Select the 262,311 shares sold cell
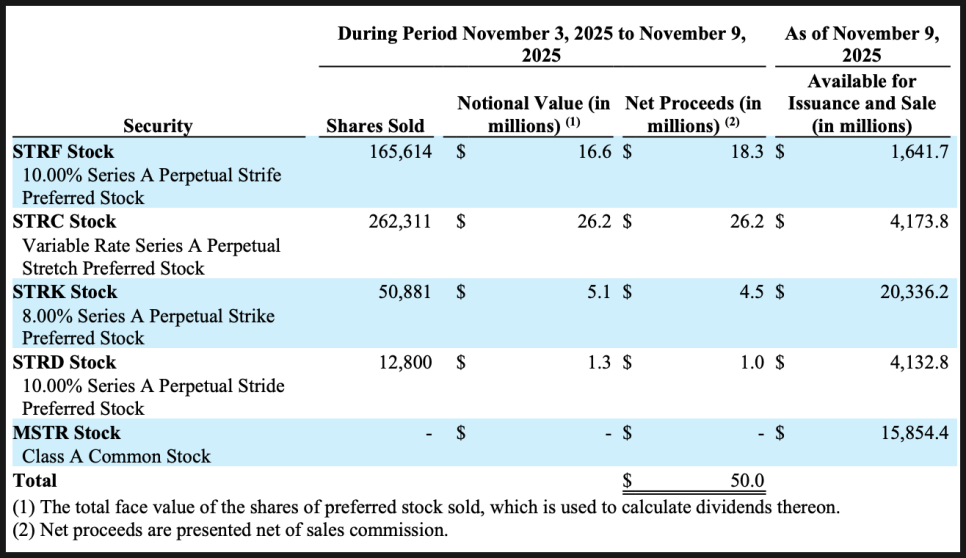Screen dimensions: 966x558 [400, 222]
